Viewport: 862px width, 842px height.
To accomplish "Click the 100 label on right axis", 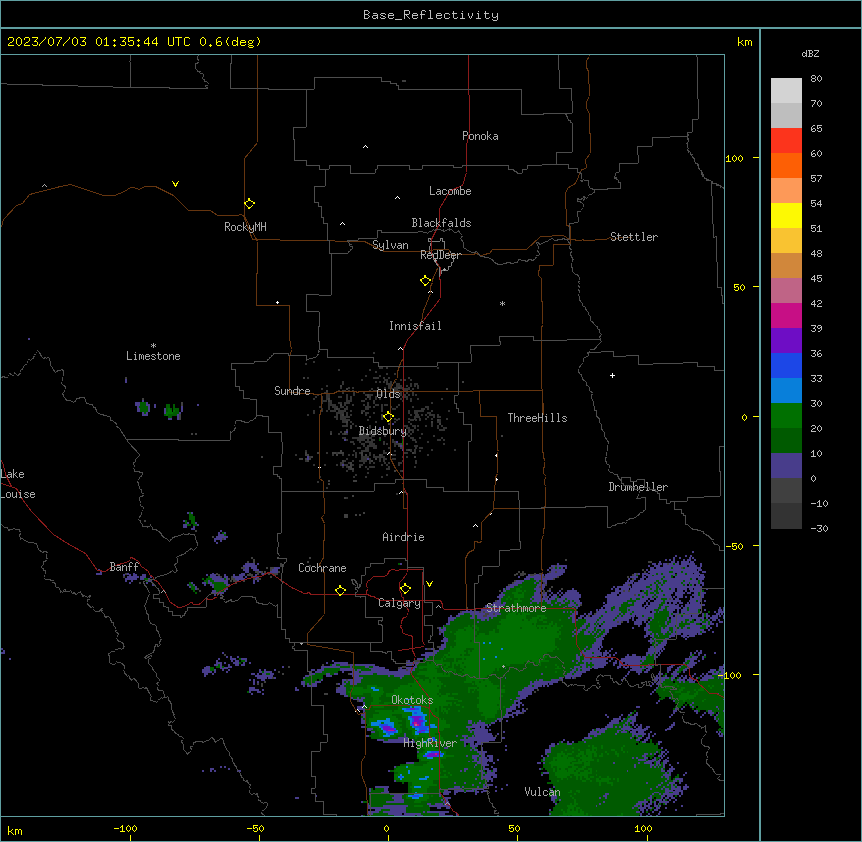I will point(734,158).
